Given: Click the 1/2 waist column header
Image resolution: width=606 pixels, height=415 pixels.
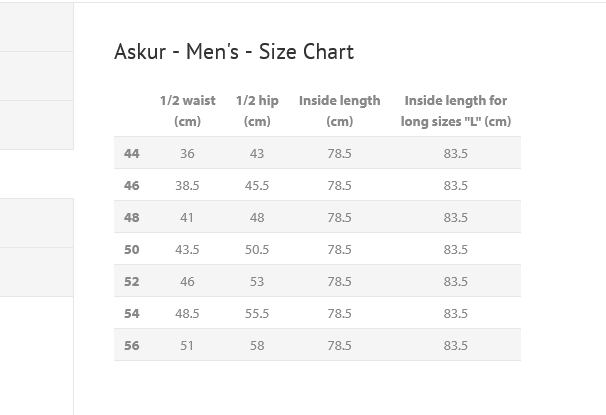Looking at the screenshot, I should point(187,111).
